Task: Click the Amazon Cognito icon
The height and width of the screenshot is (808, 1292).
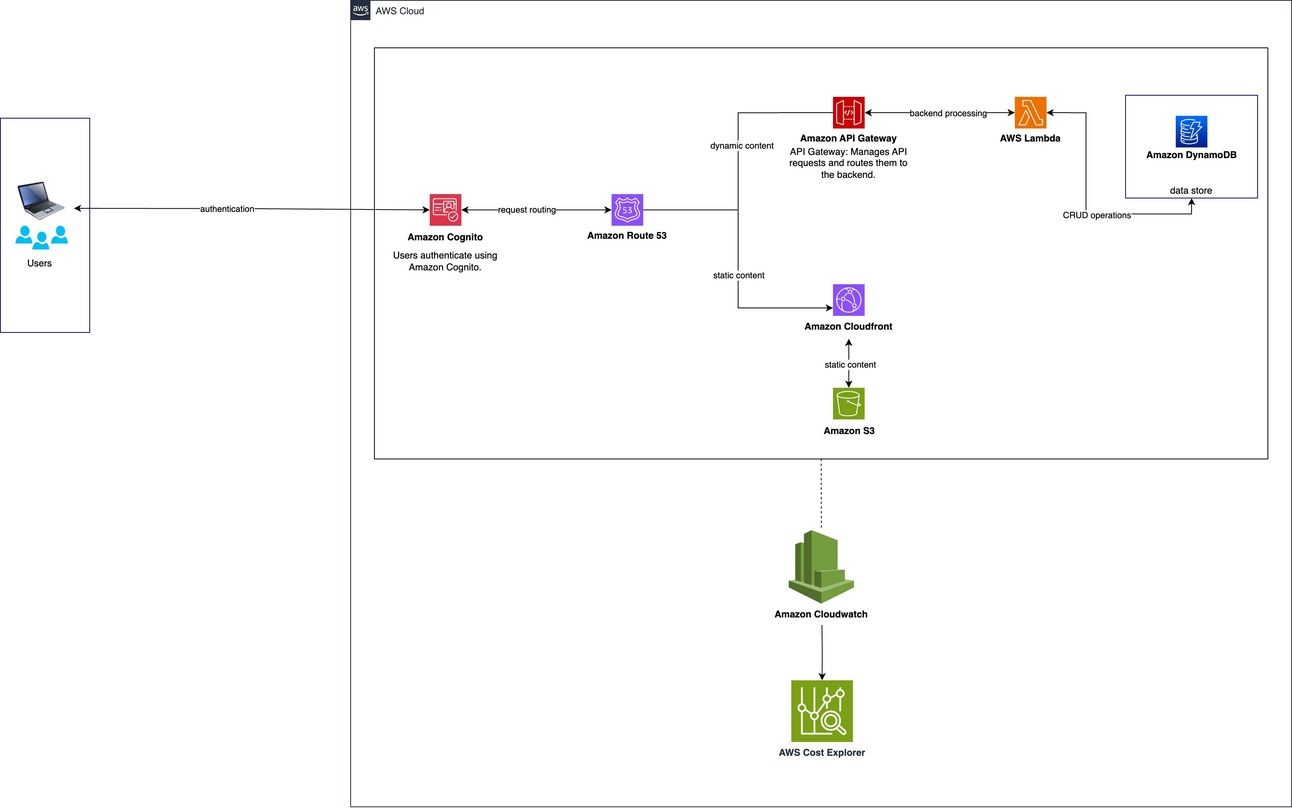Action: 445,210
